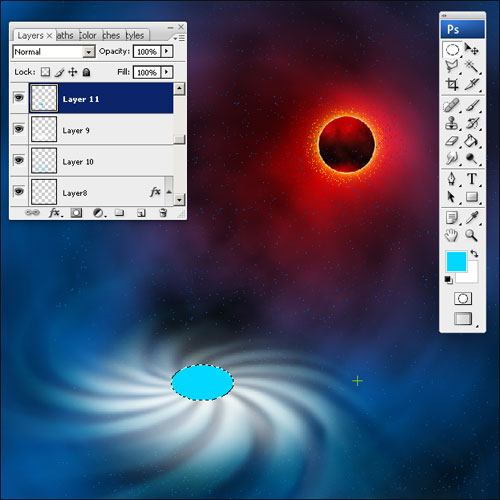Viewport: 500px width, 500px height.
Task: Open the blend mode Normal dropdown
Action: pos(54,52)
